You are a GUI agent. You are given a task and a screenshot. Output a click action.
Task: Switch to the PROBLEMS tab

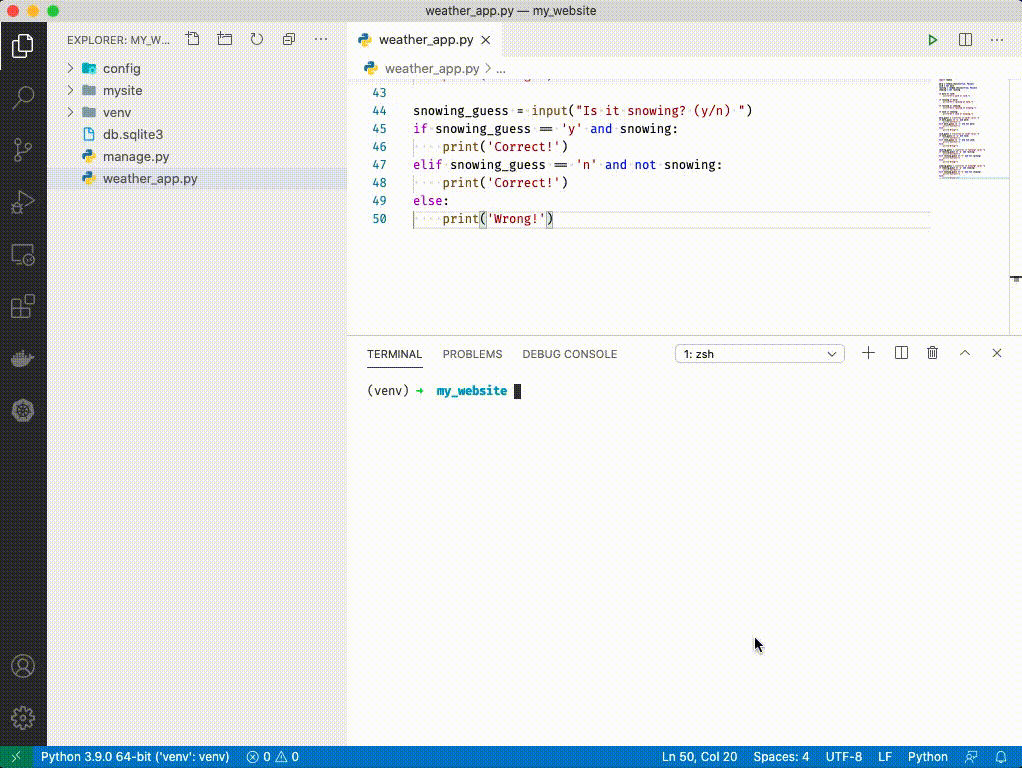pyautogui.click(x=472, y=354)
